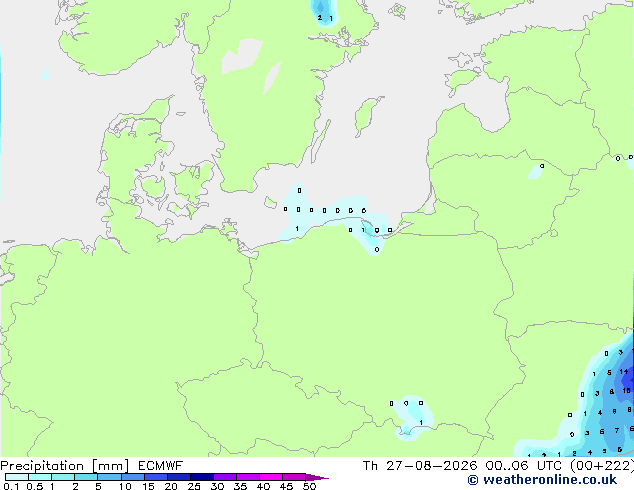Pick the 35–40 mm violet legend swatch
The height and width of the screenshot is (490, 634).
[x=247, y=477]
